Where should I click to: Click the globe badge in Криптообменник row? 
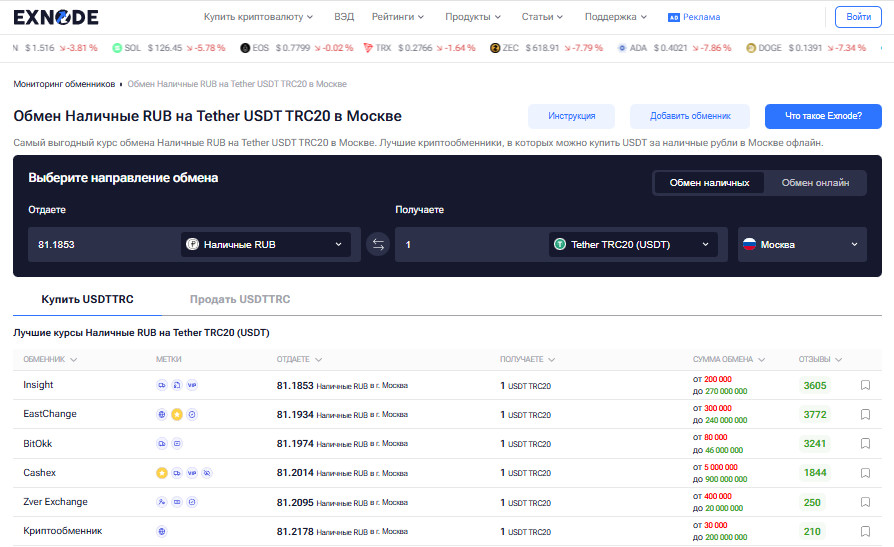point(162,532)
